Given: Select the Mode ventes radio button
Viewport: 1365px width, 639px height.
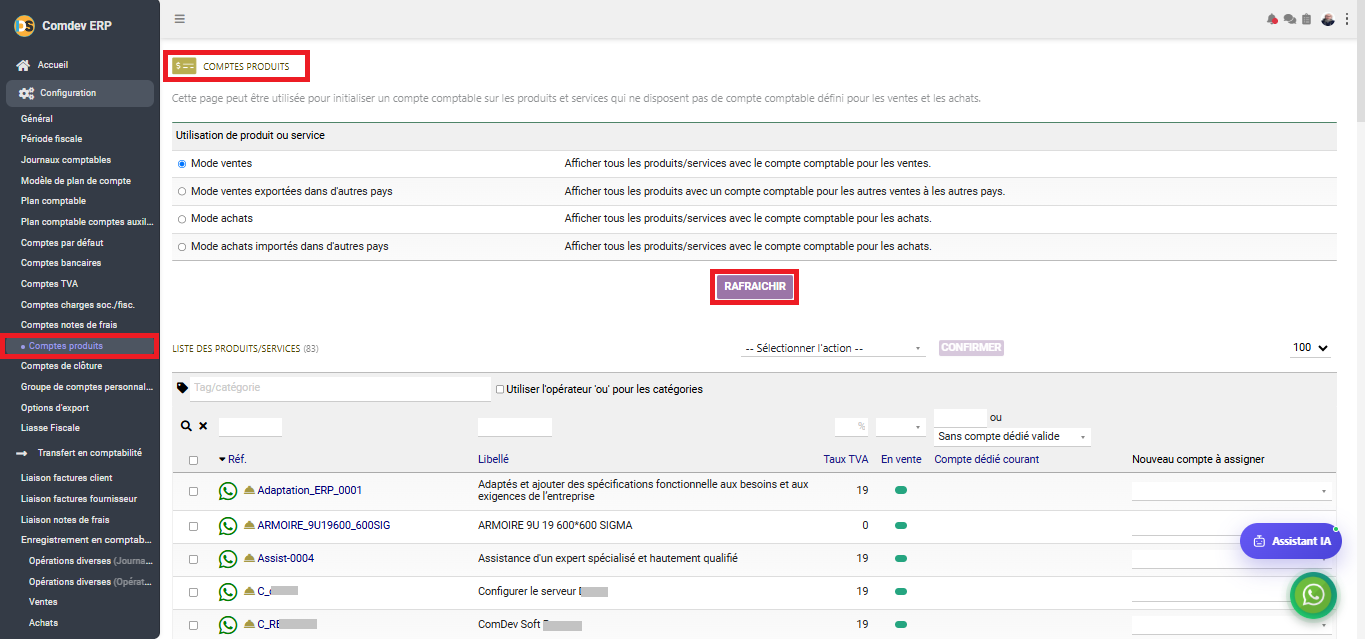Looking at the screenshot, I should coord(182,163).
